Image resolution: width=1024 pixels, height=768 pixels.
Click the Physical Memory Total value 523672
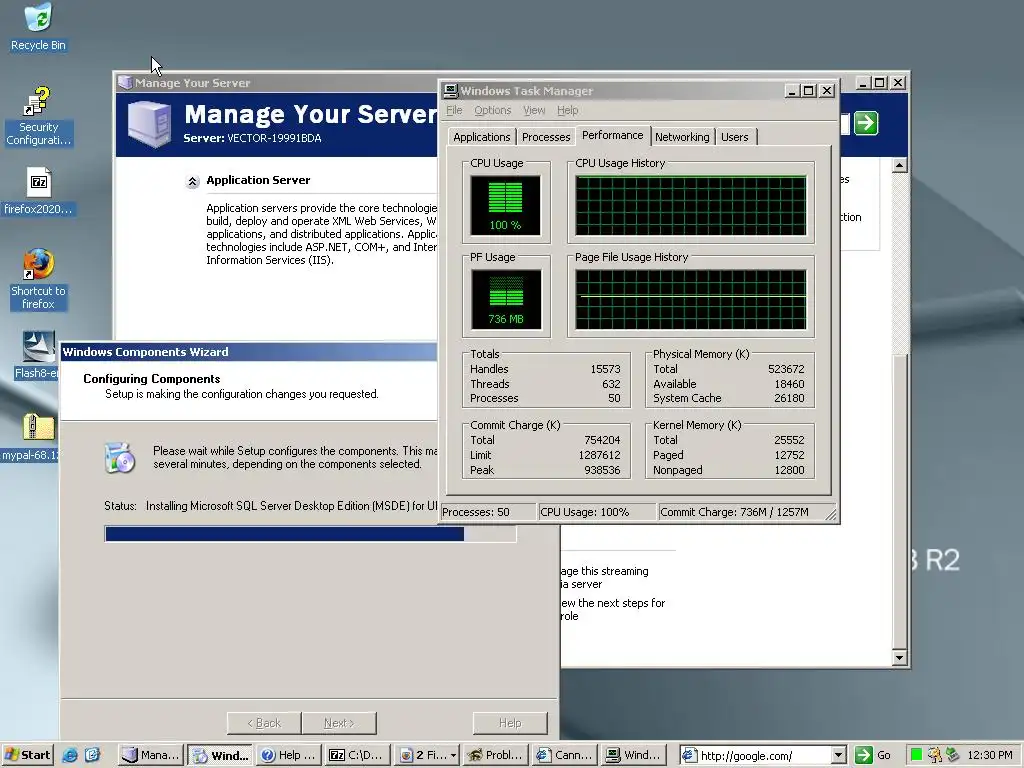(x=786, y=369)
